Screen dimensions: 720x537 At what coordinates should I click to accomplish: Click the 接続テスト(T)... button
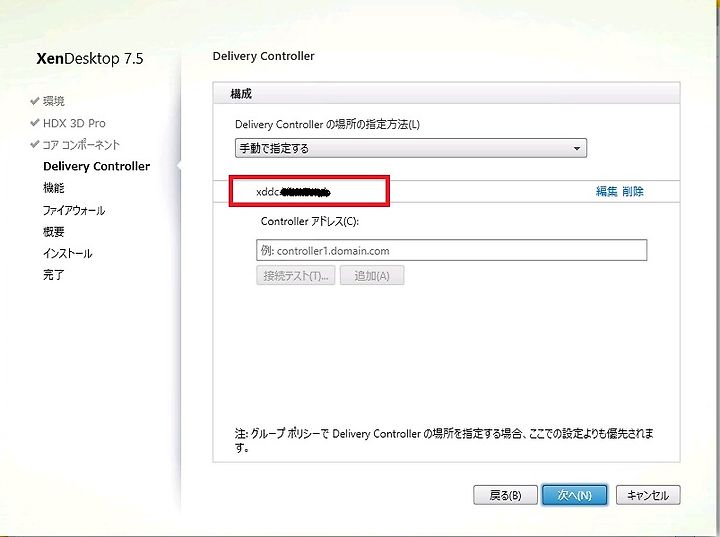[x=296, y=276]
